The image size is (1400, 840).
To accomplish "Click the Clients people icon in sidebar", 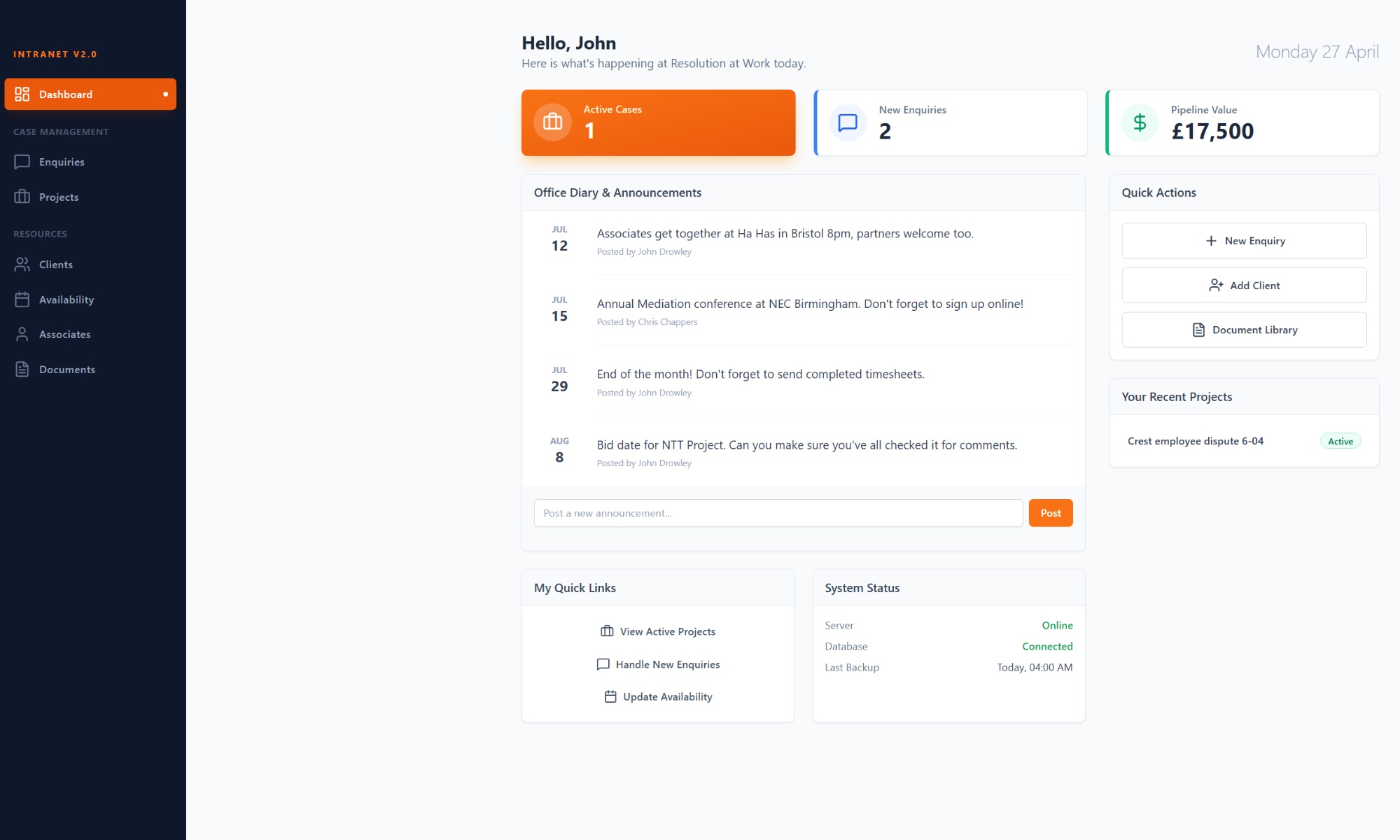I will 22,265.
